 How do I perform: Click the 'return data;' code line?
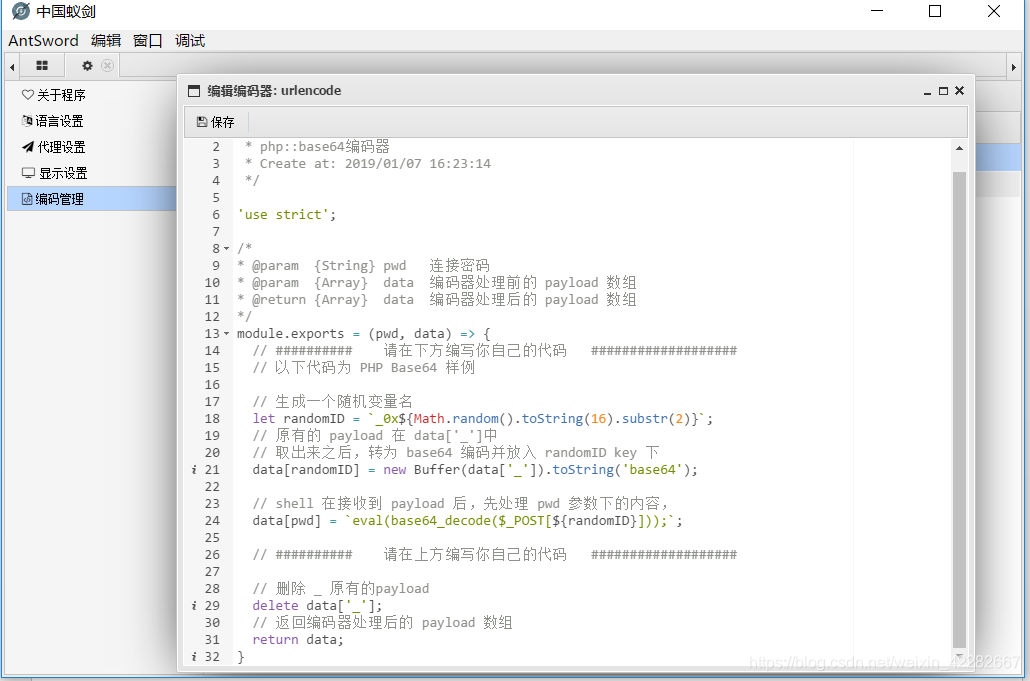(x=298, y=640)
